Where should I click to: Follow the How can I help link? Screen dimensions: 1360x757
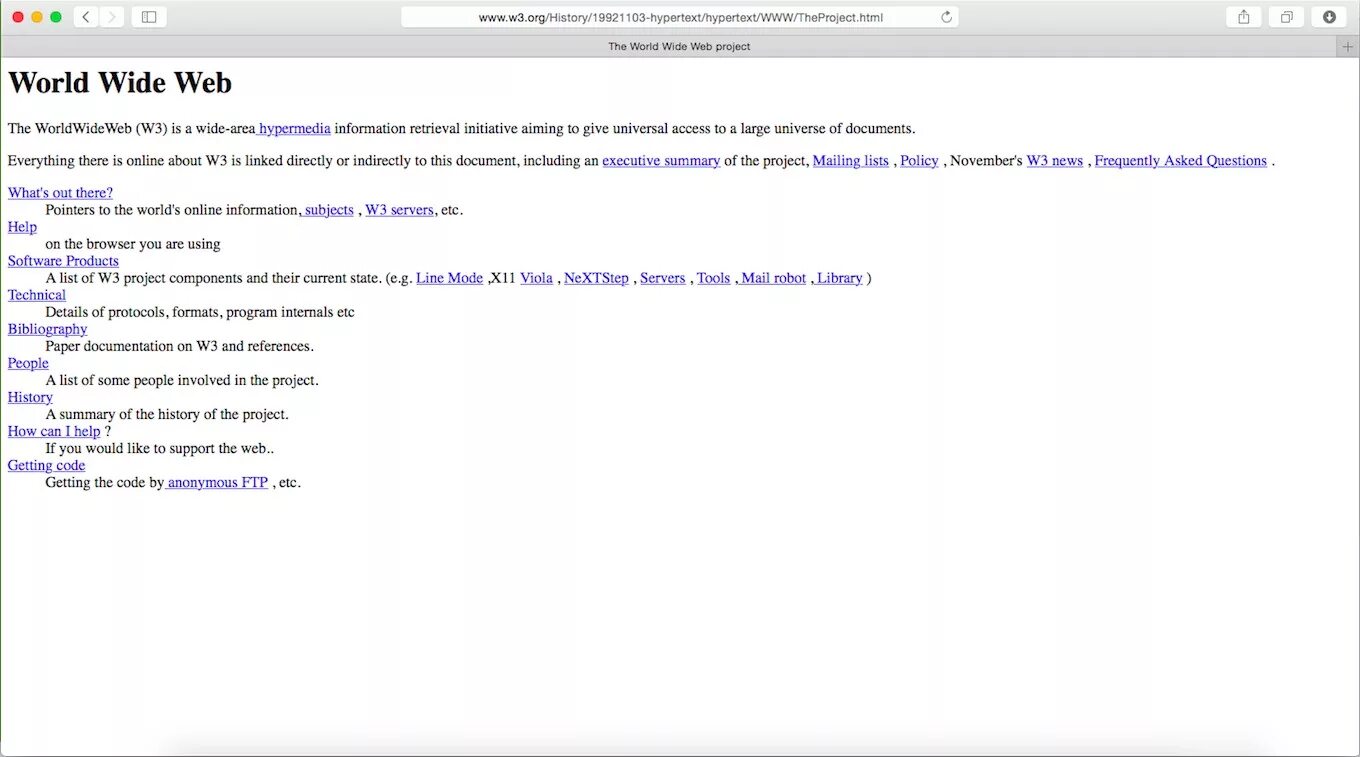click(54, 430)
